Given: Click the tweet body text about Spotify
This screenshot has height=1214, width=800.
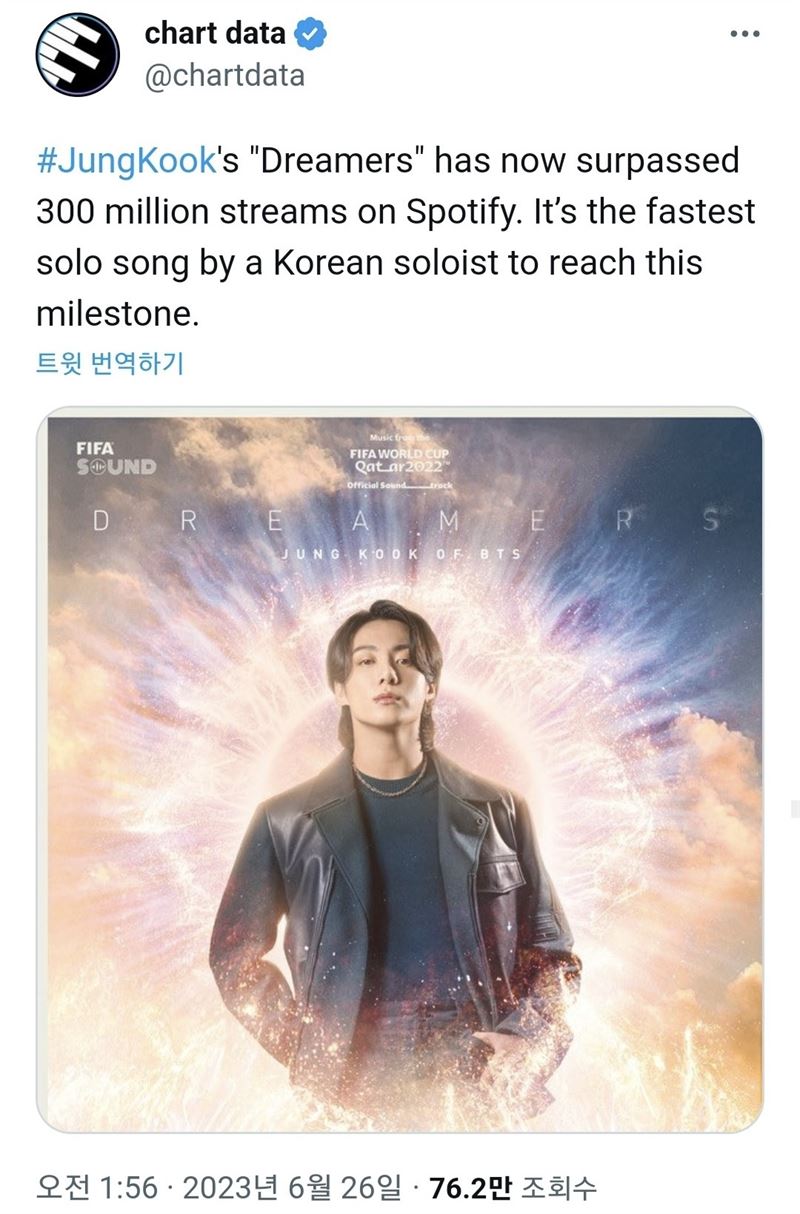Looking at the screenshot, I should click(x=396, y=238).
